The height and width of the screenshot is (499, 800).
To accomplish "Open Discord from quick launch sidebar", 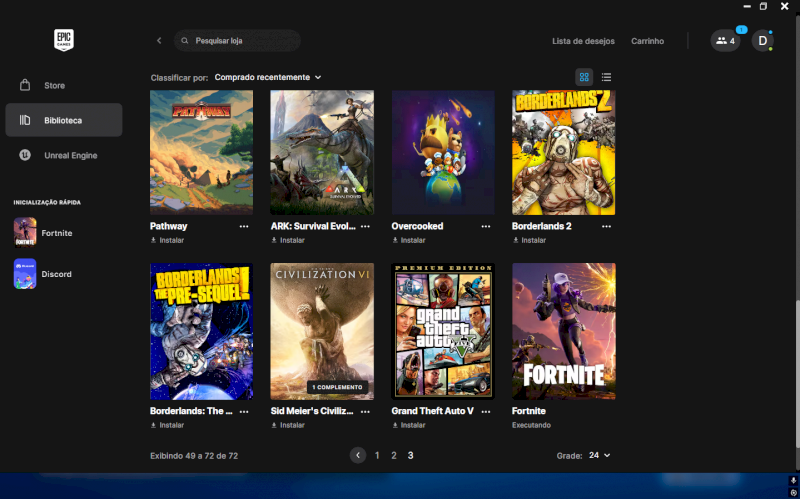I will tap(56, 274).
